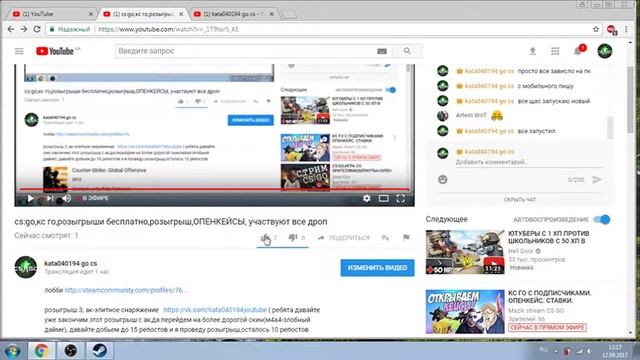Open the ЮТУБЕРЫ С 1 ХП video thumbnail

[x=465, y=252]
